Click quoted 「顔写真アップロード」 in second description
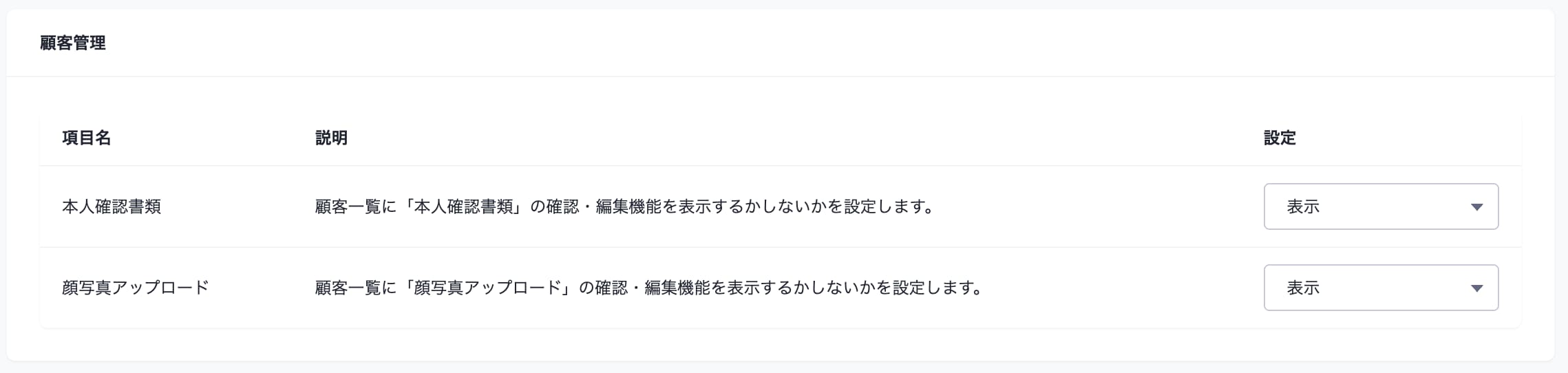 (x=488, y=288)
